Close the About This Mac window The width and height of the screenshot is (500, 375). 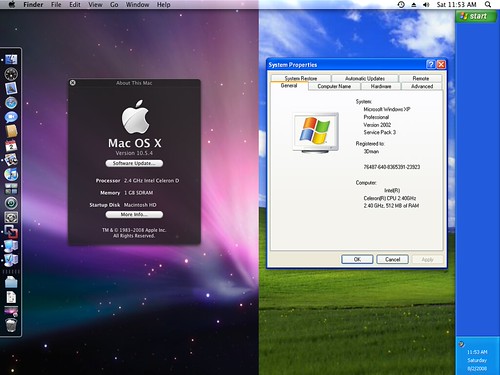(x=72, y=83)
